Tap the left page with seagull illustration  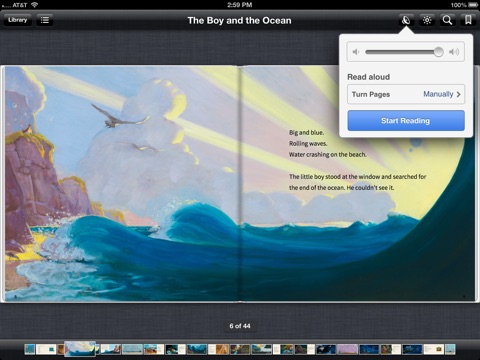pyautogui.click(x=122, y=184)
